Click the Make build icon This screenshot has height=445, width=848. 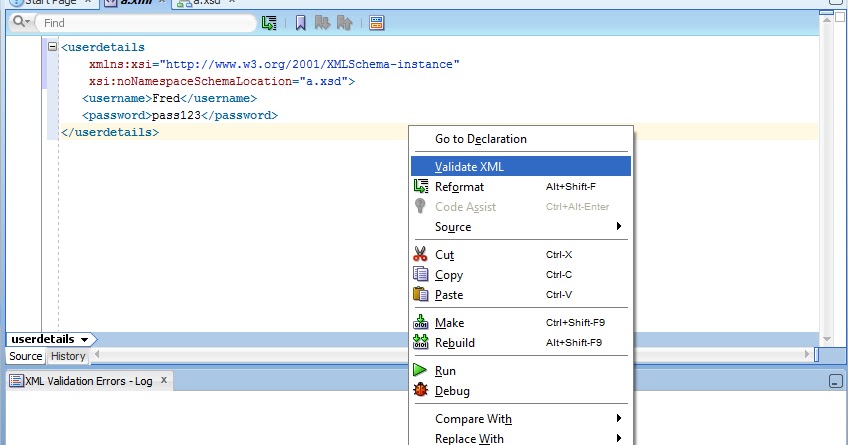(x=420, y=322)
